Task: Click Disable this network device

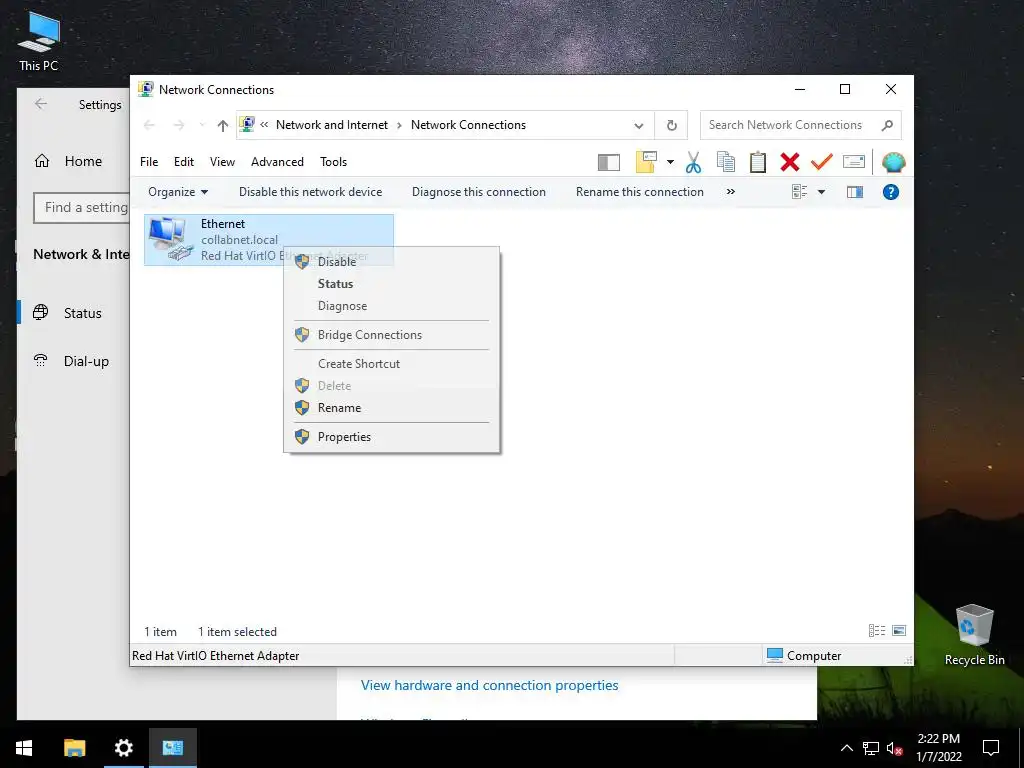Action: tap(310, 192)
